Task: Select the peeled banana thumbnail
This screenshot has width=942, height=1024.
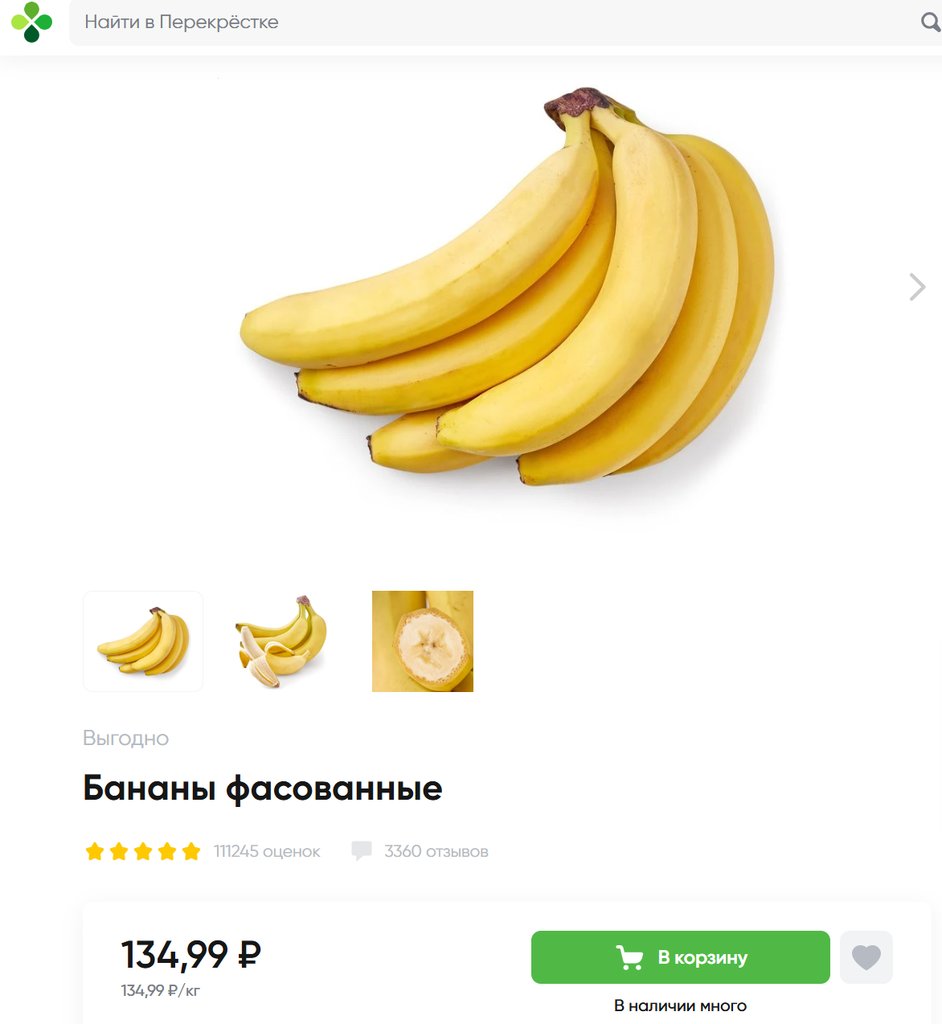Action: 282,641
